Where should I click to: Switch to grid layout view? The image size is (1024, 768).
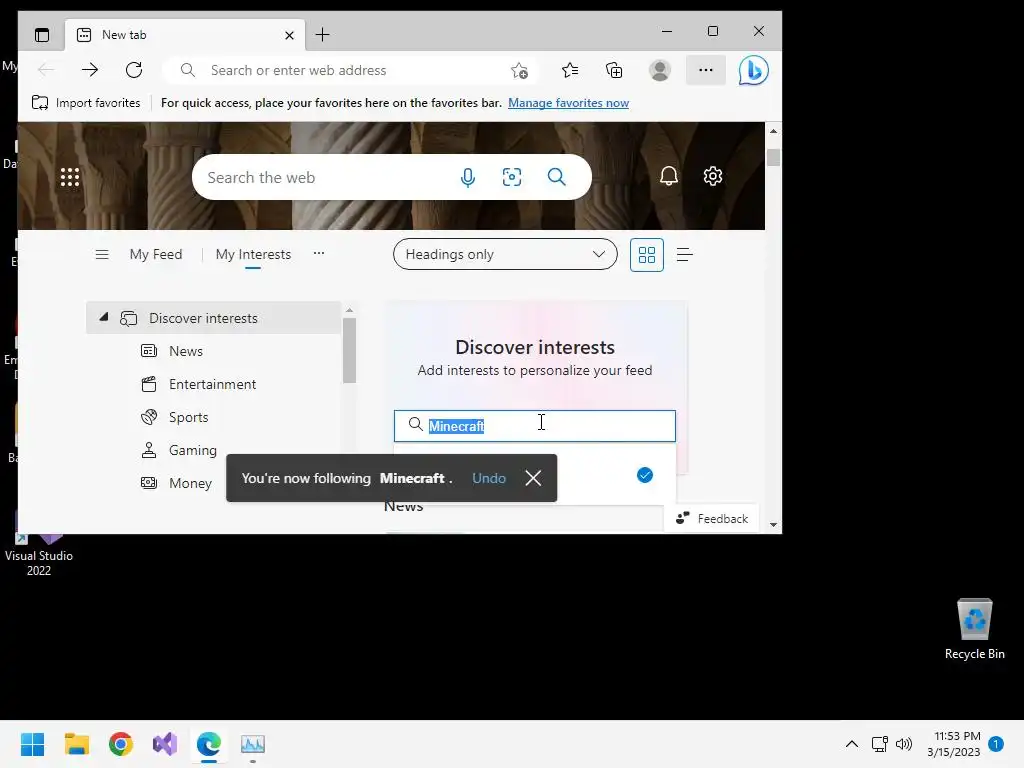click(647, 255)
